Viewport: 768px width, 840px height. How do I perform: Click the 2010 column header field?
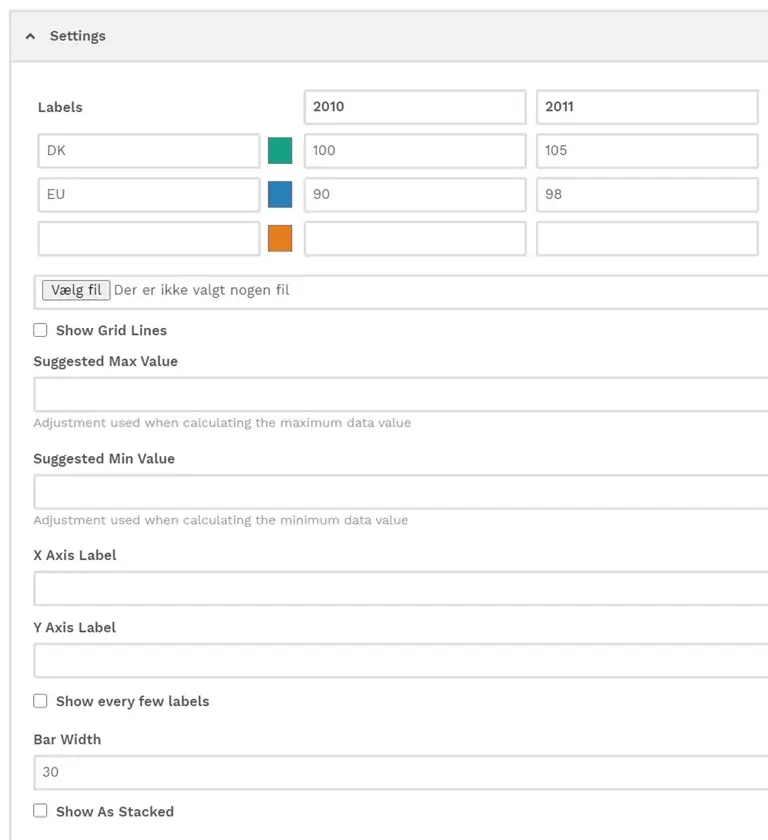tap(415, 107)
